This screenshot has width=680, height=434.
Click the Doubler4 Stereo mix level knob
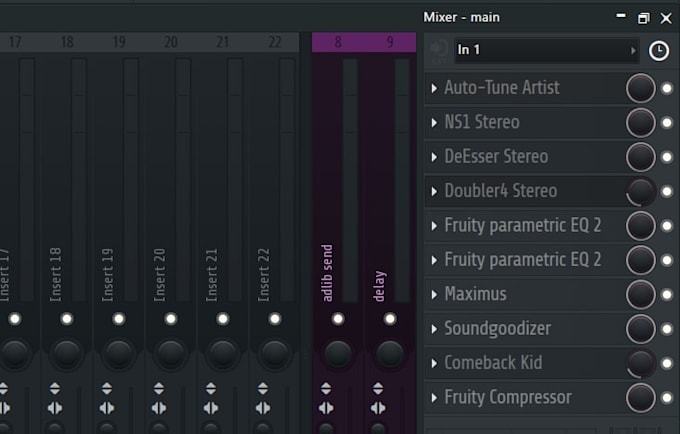coord(641,191)
